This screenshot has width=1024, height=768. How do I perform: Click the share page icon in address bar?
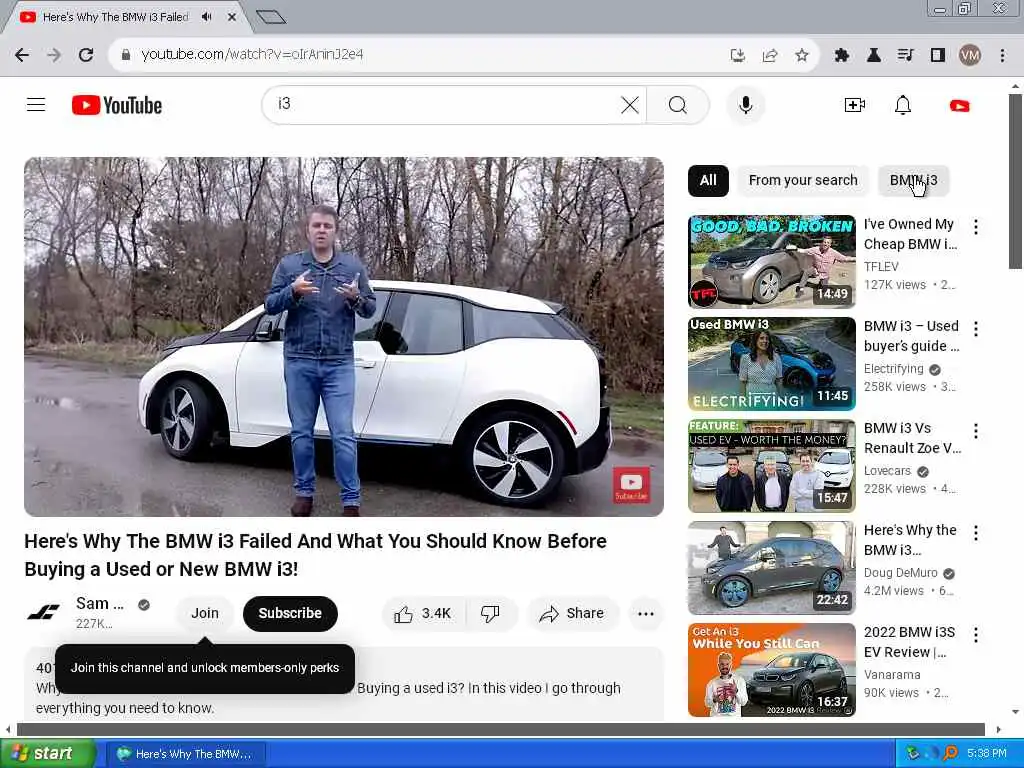(x=770, y=55)
